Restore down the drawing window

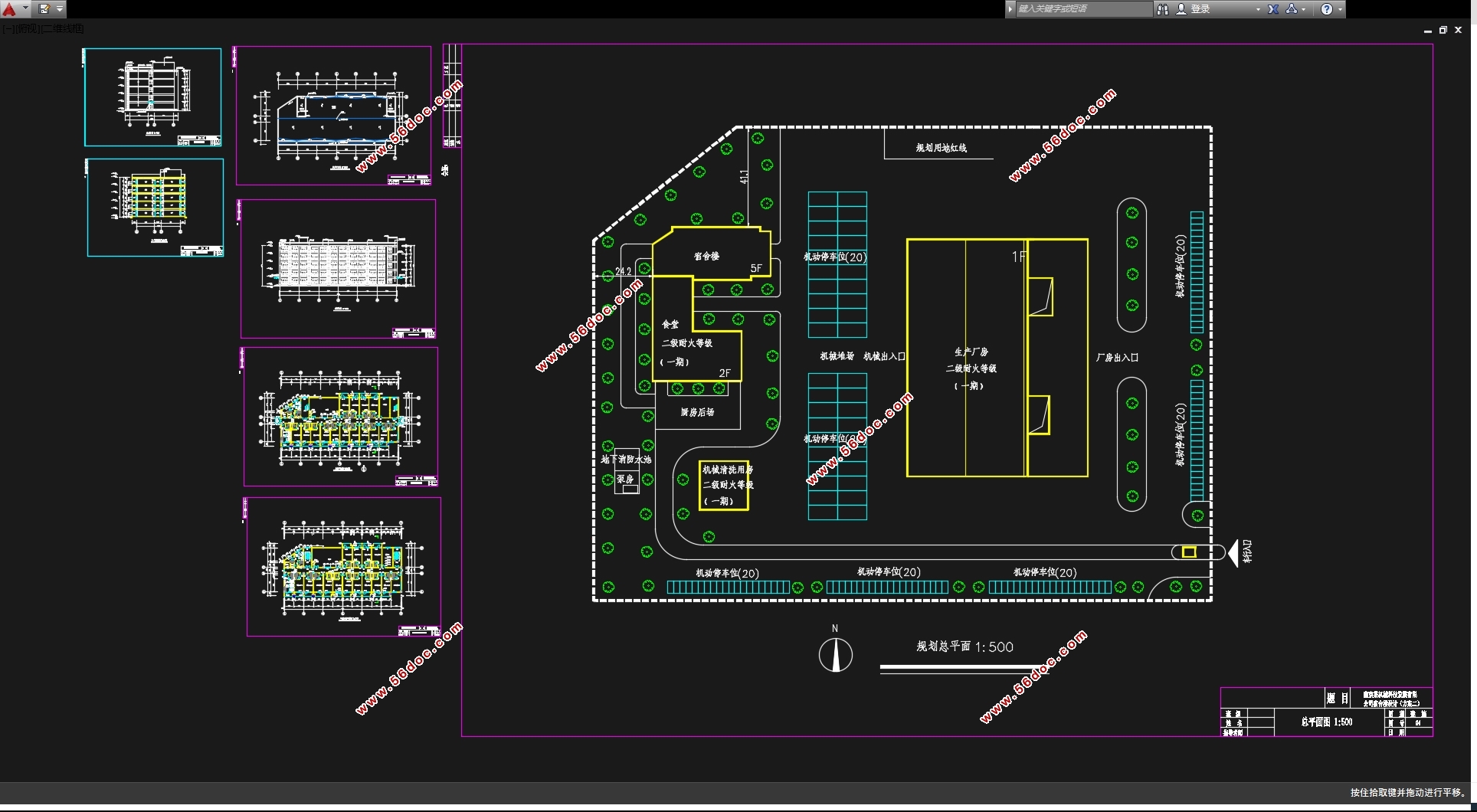1443,30
